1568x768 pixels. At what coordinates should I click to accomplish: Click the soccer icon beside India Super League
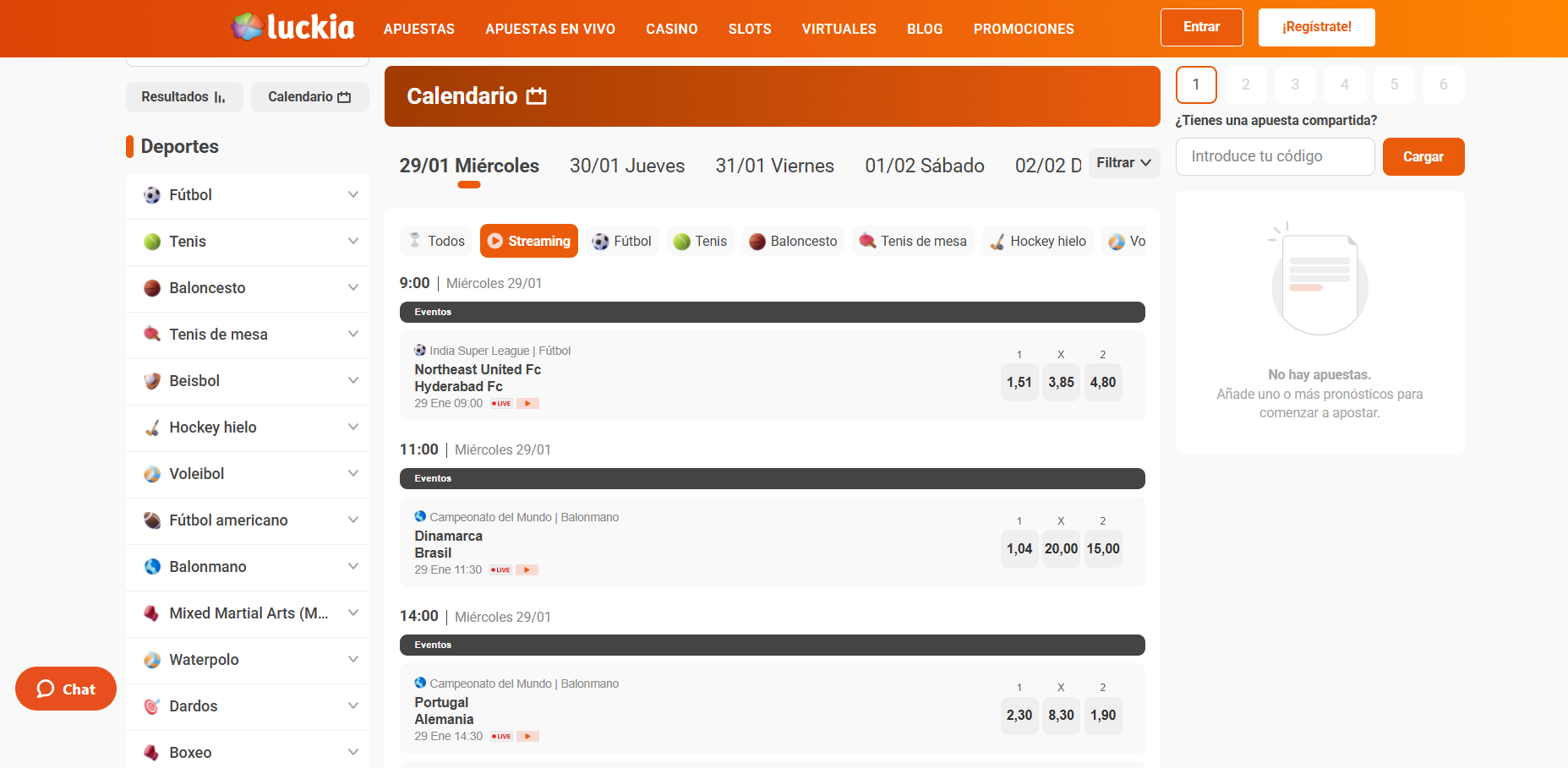[x=420, y=350]
